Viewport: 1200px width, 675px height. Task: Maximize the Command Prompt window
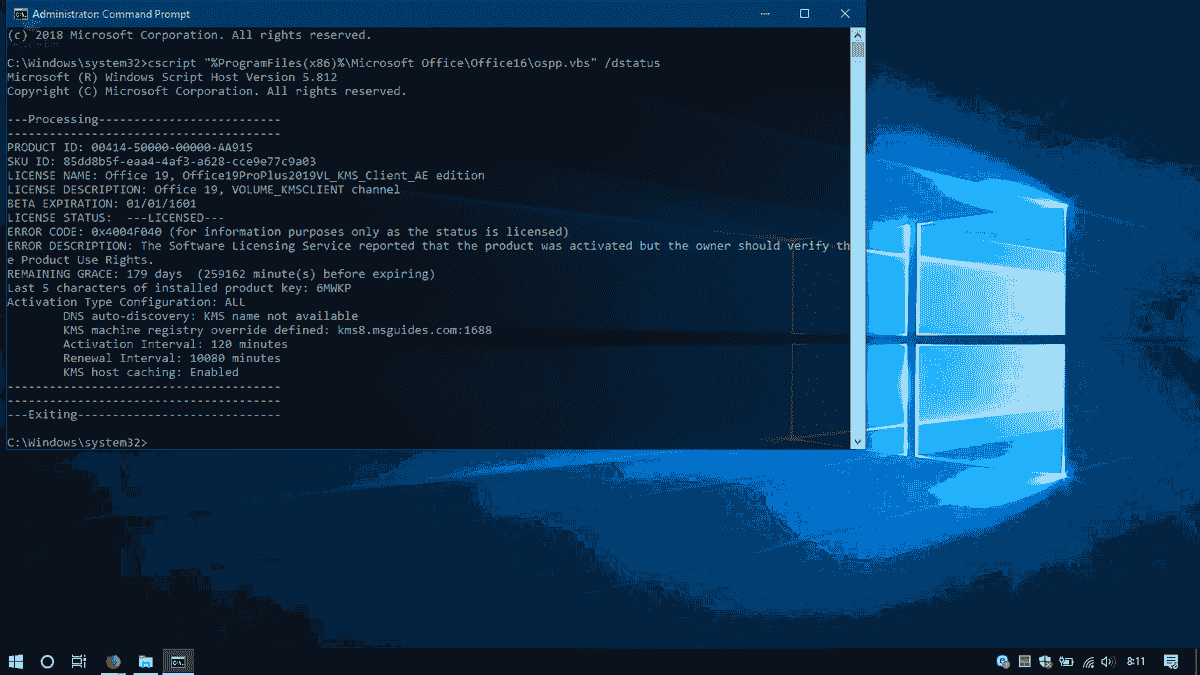coord(803,13)
